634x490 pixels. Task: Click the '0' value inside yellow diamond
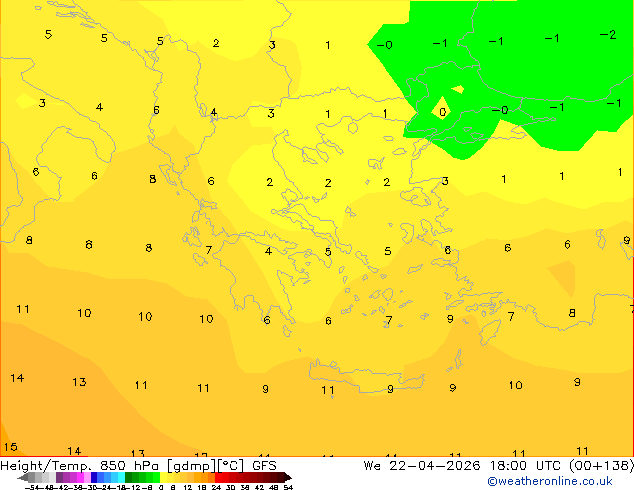(442, 112)
